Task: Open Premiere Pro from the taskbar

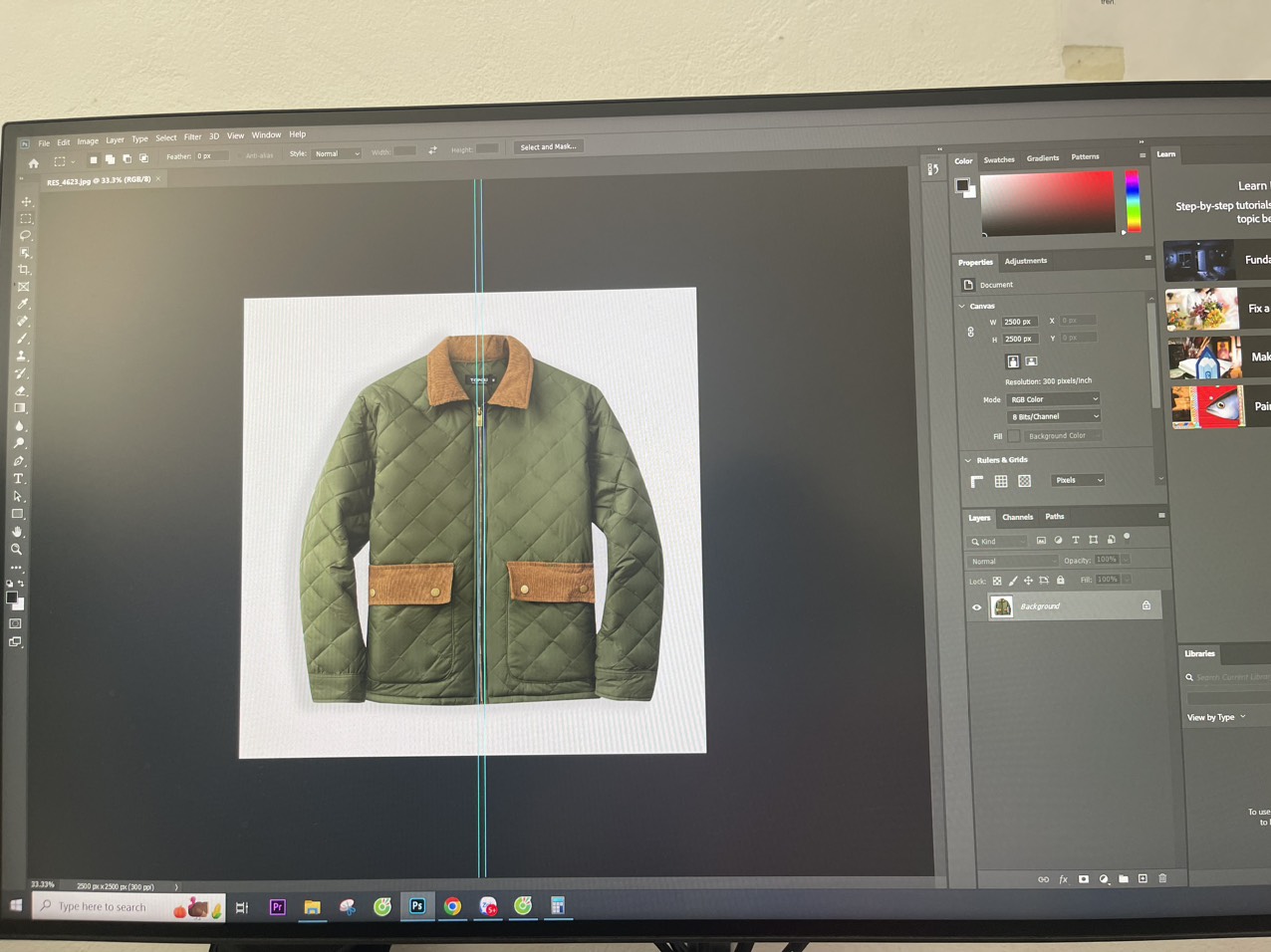Action: pyautogui.click(x=277, y=906)
